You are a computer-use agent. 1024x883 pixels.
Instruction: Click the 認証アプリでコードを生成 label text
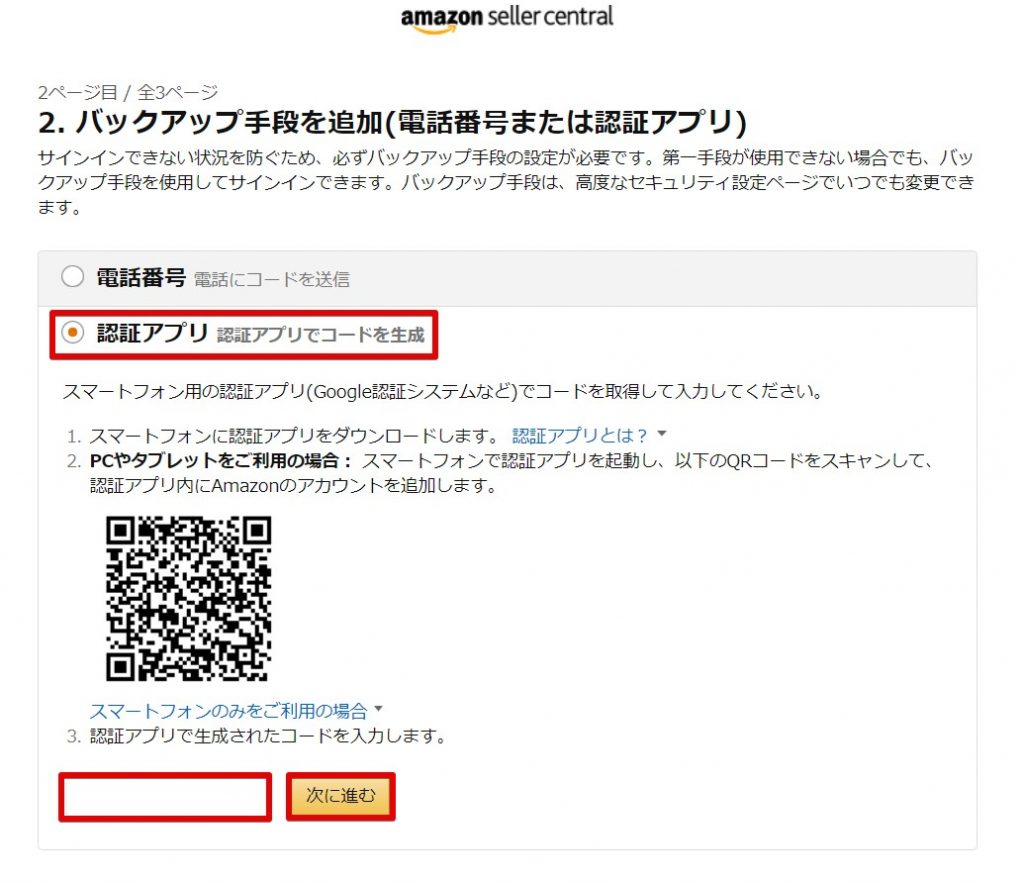(321, 335)
